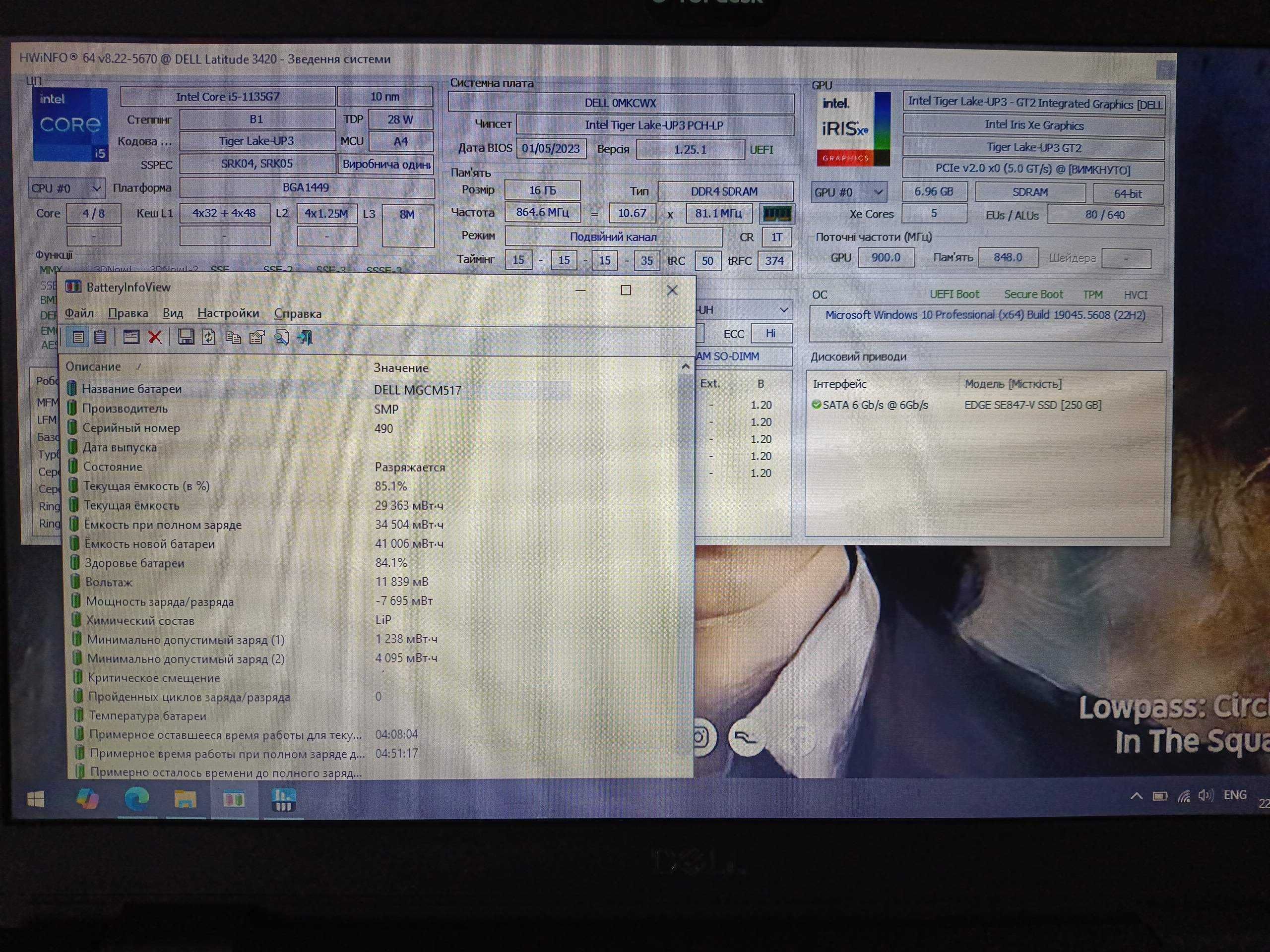Open properties via toolbar icon
1270x952 pixels.
pyautogui.click(x=256, y=338)
